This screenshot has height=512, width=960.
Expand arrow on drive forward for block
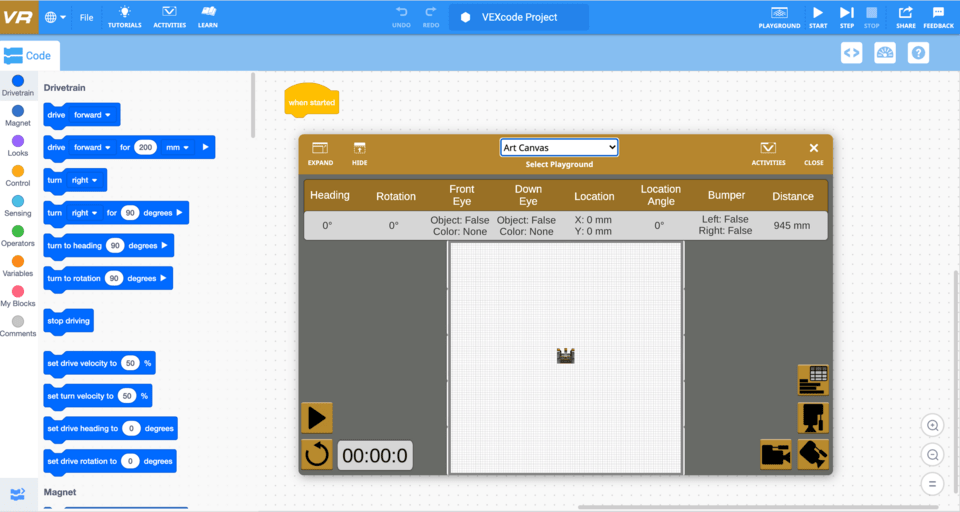(206, 147)
